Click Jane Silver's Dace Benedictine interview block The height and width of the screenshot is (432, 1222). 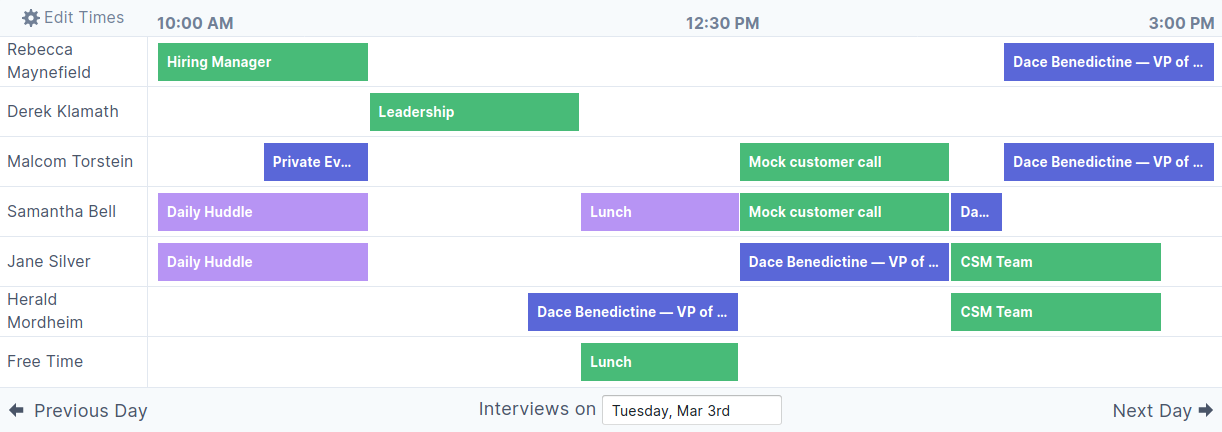(844, 262)
